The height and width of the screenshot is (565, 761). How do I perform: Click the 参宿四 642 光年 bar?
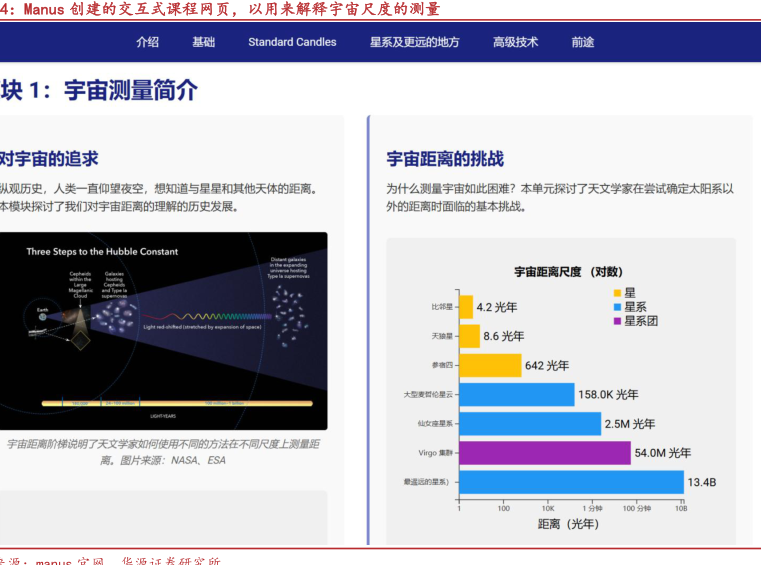(x=490, y=365)
